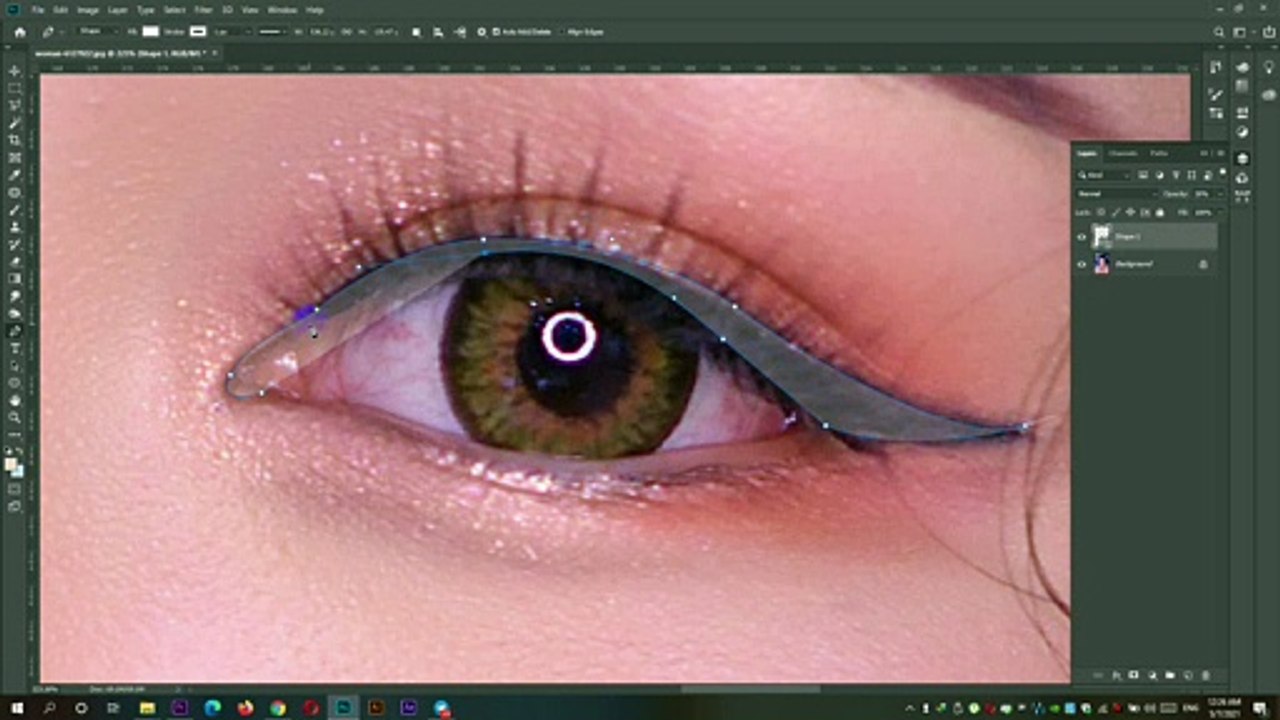The image size is (1280, 720).
Task: Toggle the Align Edges checkbox
Action: 562,32
